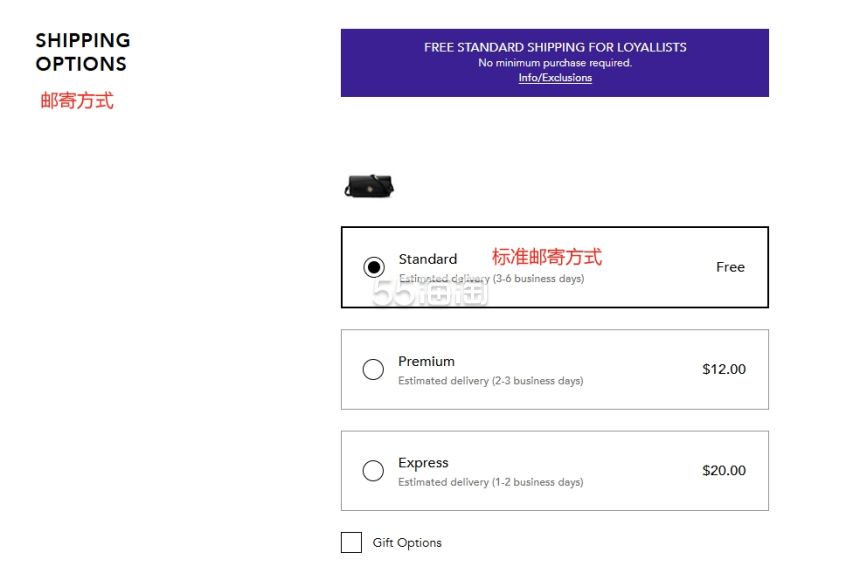
Task: Click the $12.00 Premium price
Action: (x=724, y=369)
